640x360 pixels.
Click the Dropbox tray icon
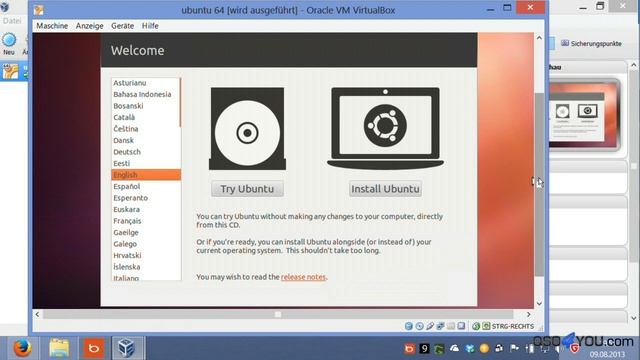click(x=469, y=348)
